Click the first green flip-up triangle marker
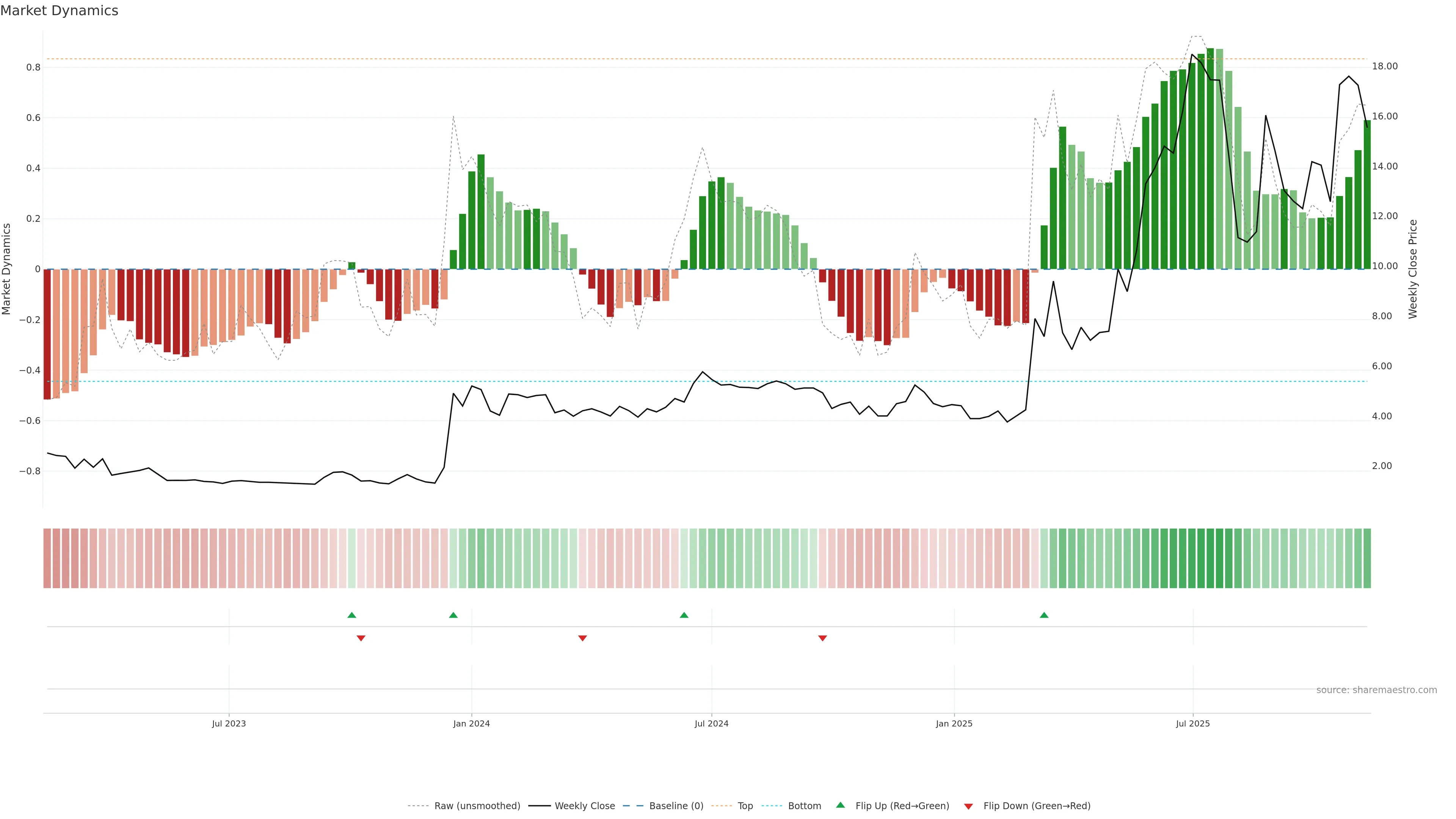 pos(351,615)
